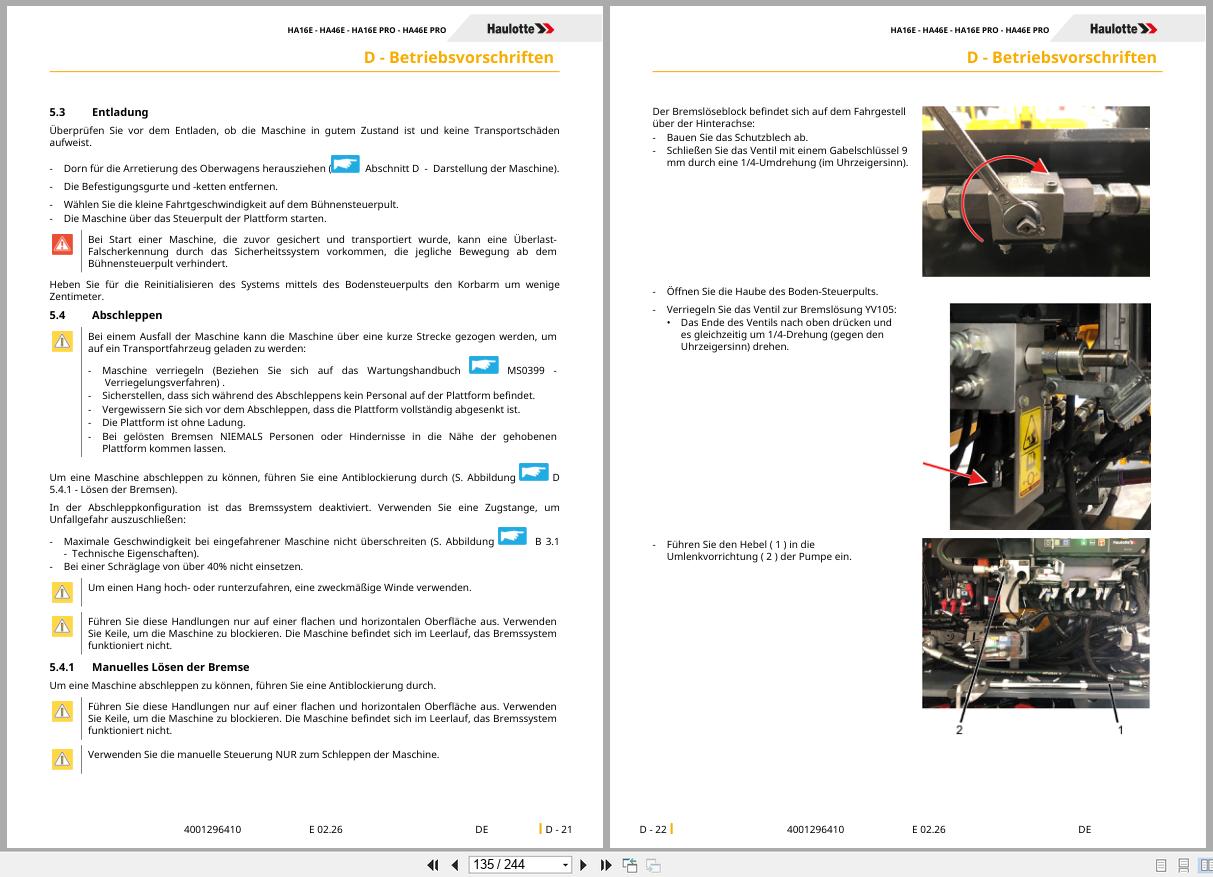1213x877 pixels.
Task: Click yellow caution icon beside 'Bei einem Ausfall'
Action: tap(62, 342)
